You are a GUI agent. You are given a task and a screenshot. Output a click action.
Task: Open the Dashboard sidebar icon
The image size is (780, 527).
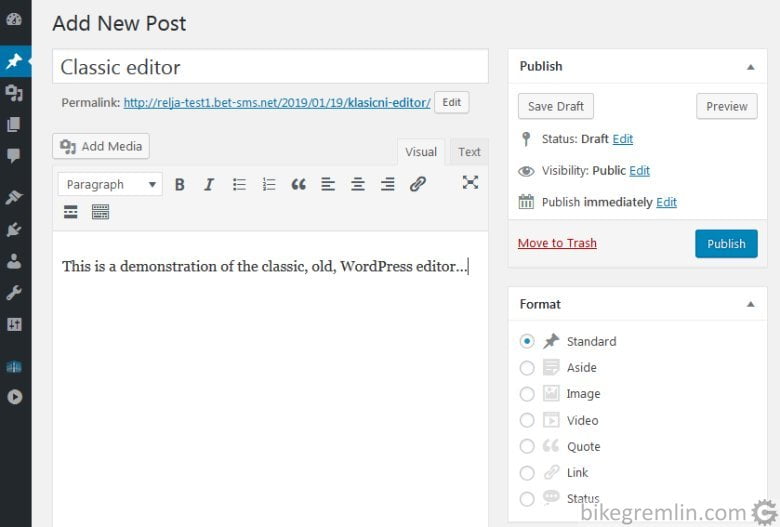pos(14,19)
